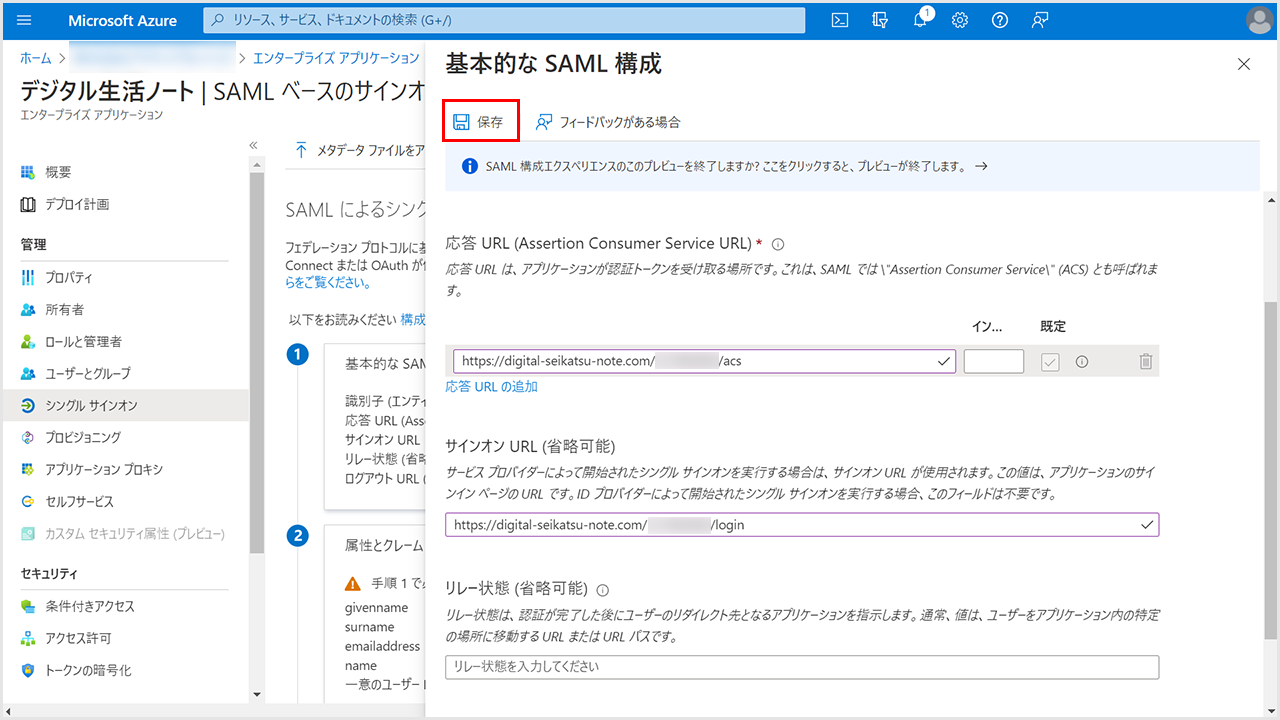
Task: Show info icon beside 既定 checkbox
Action: [1082, 362]
